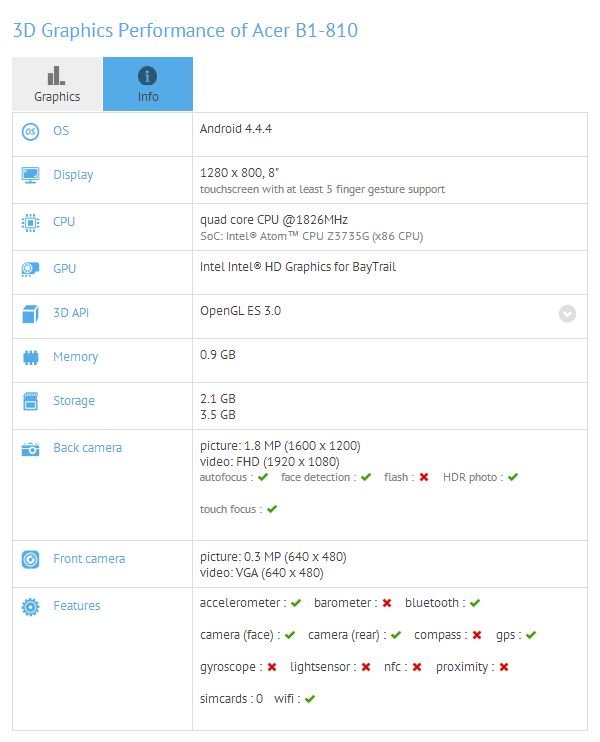Click the CPU chip icon
The width and height of the screenshot is (600, 742).
pos(31,222)
